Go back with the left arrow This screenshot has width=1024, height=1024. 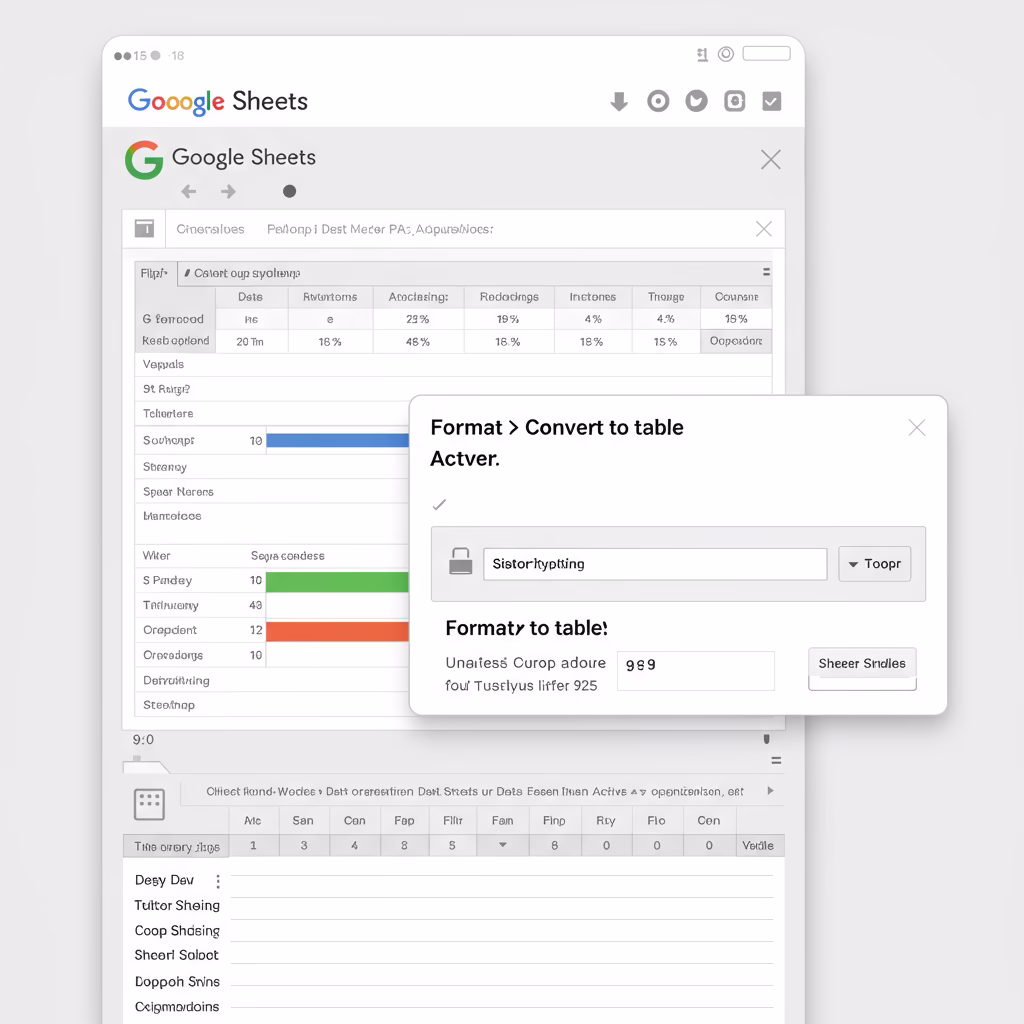coord(189,191)
